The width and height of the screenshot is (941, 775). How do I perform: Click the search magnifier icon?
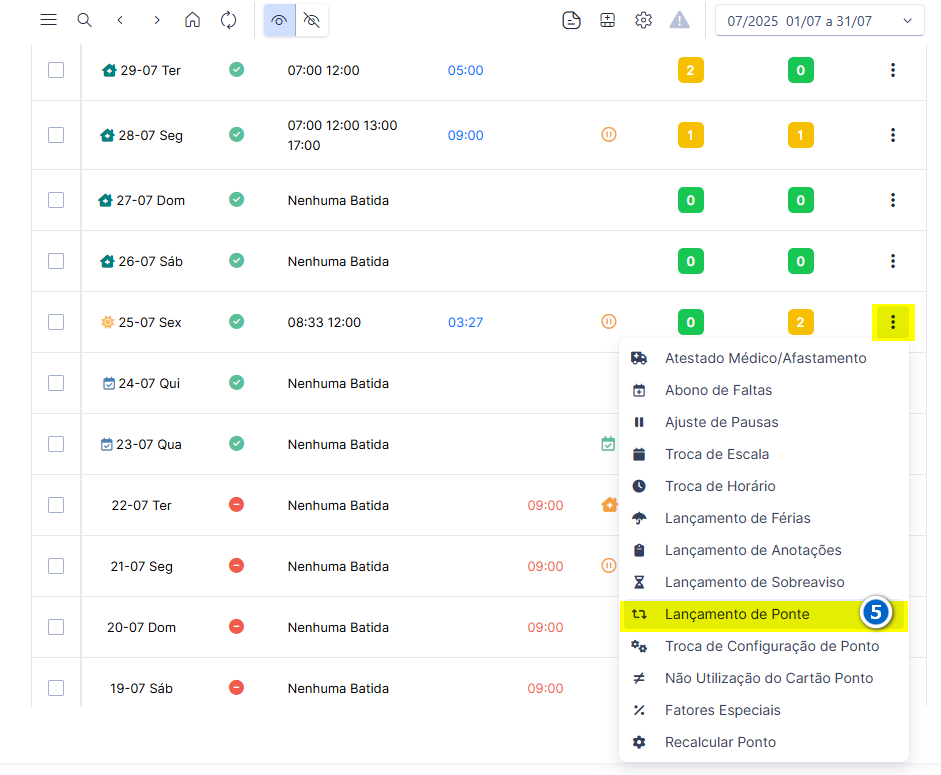click(x=85, y=20)
